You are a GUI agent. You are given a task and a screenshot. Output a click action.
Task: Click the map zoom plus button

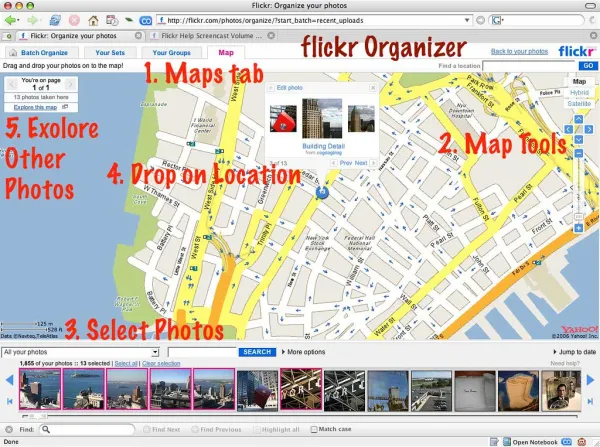coord(579,228)
